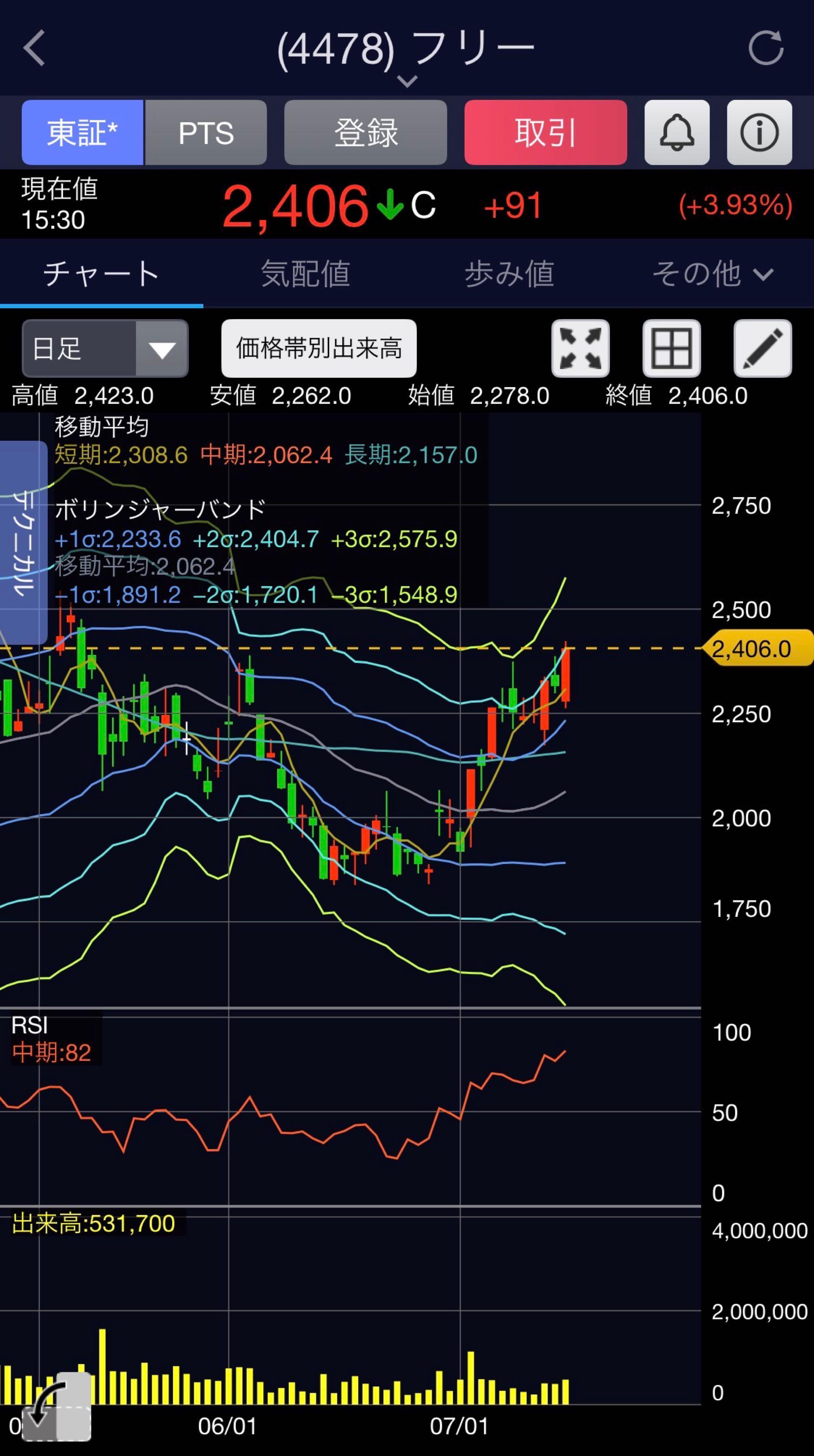Switch market to PTS
The width and height of the screenshot is (814, 1456).
(x=206, y=132)
